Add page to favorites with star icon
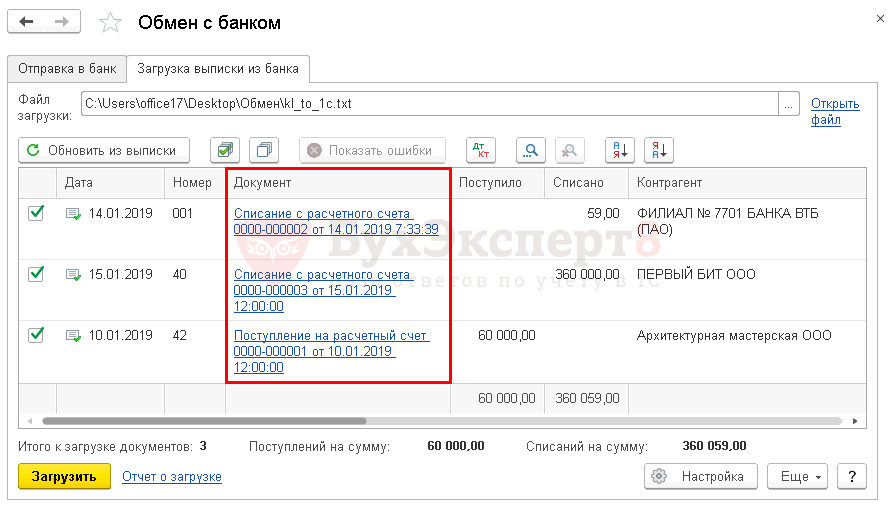 (x=110, y=23)
